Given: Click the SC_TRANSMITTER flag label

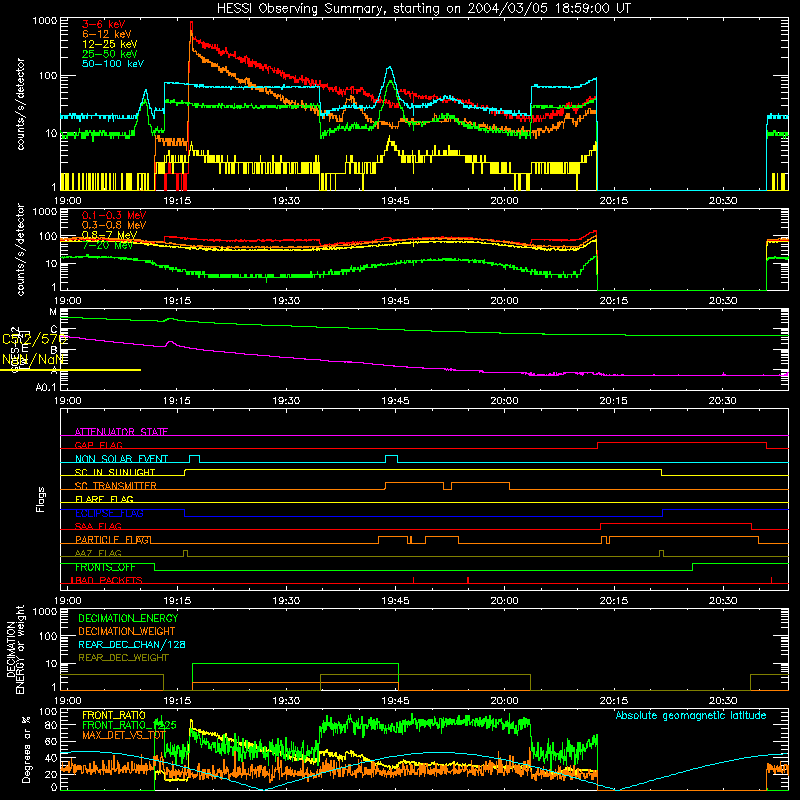Looking at the screenshot, I should click(x=116, y=486).
